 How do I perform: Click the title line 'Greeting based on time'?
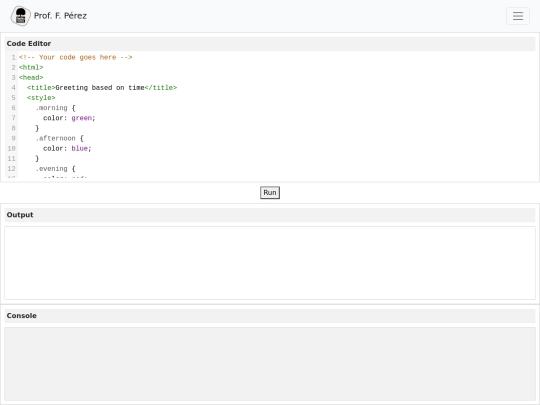tap(102, 87)
